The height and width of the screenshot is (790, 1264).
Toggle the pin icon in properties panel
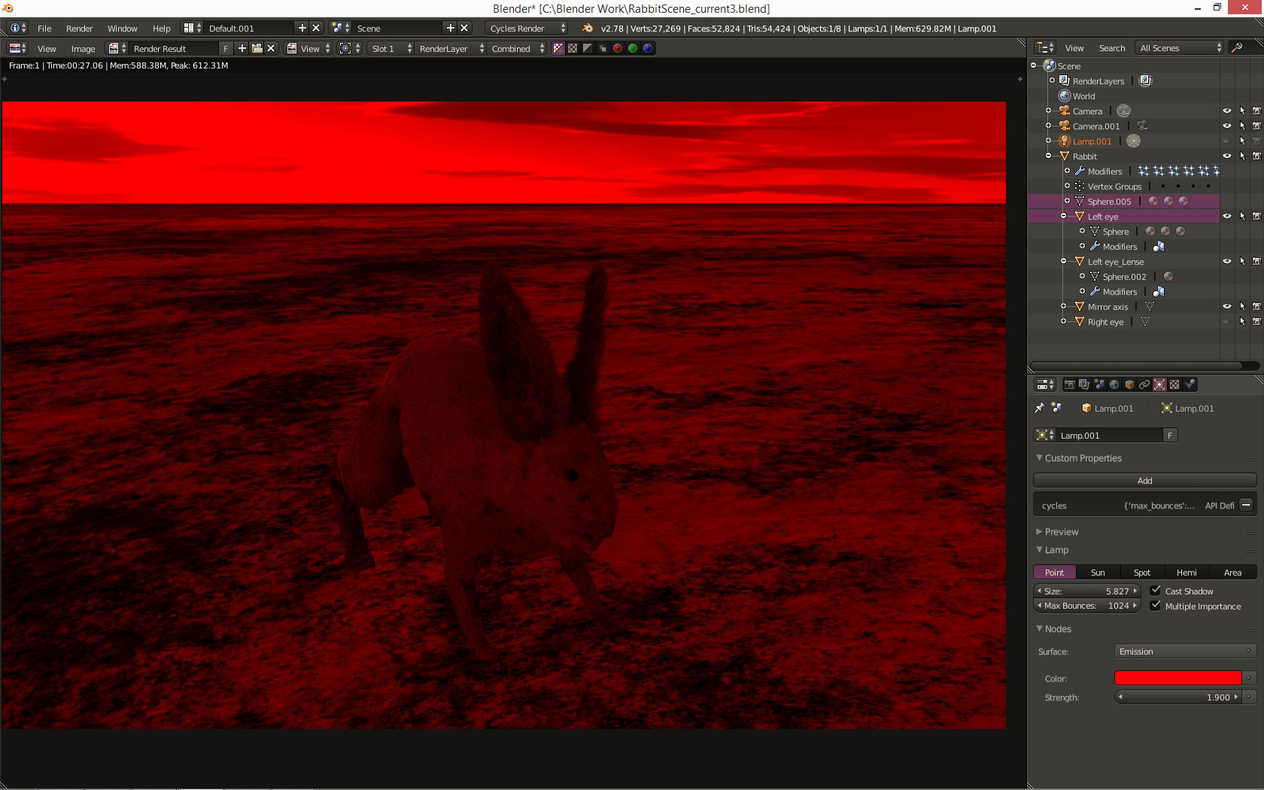[1039, 408]
